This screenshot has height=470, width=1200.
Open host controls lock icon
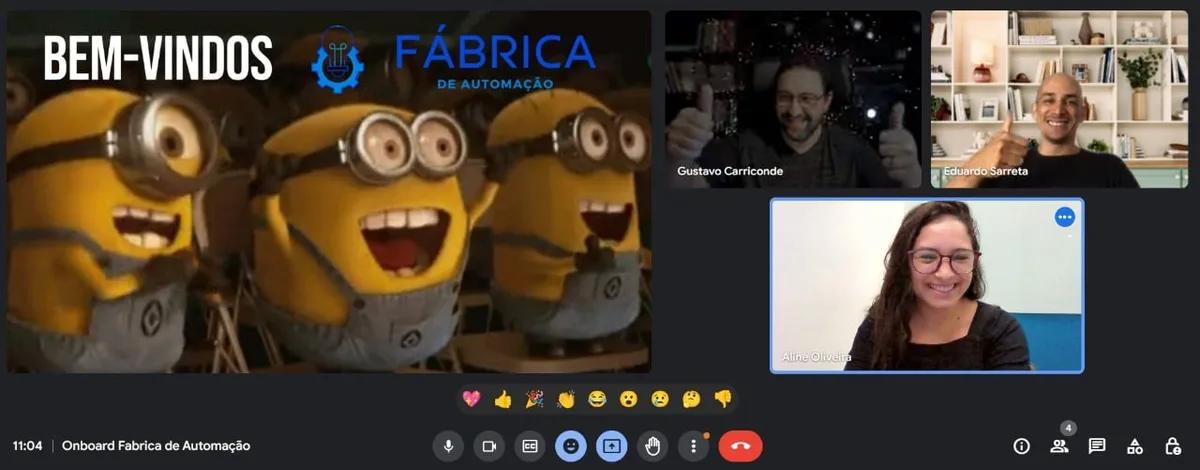click(1173, 446)
